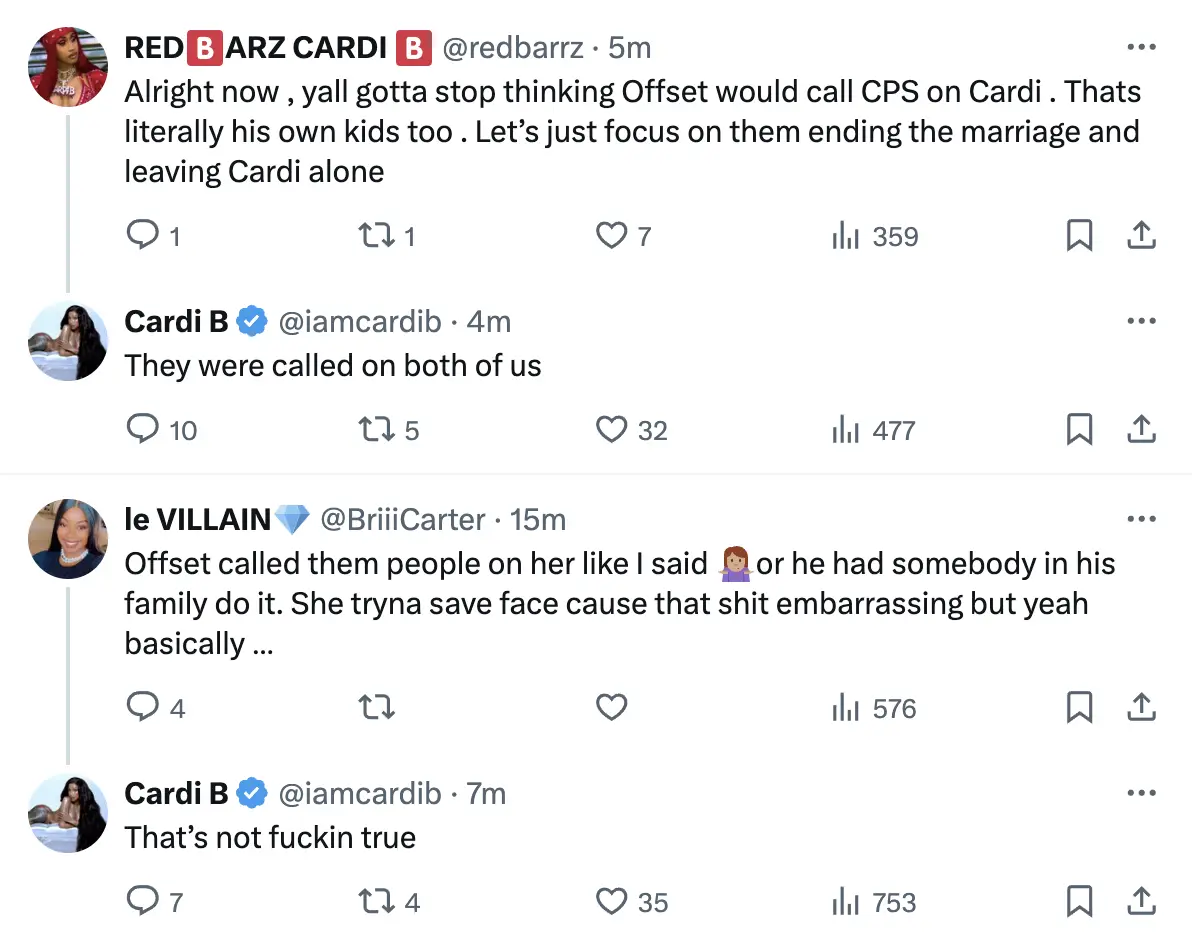Open the more options menu on @redbarrz's tweet
Screen dimensions: 1192x938
point(1141,47)
